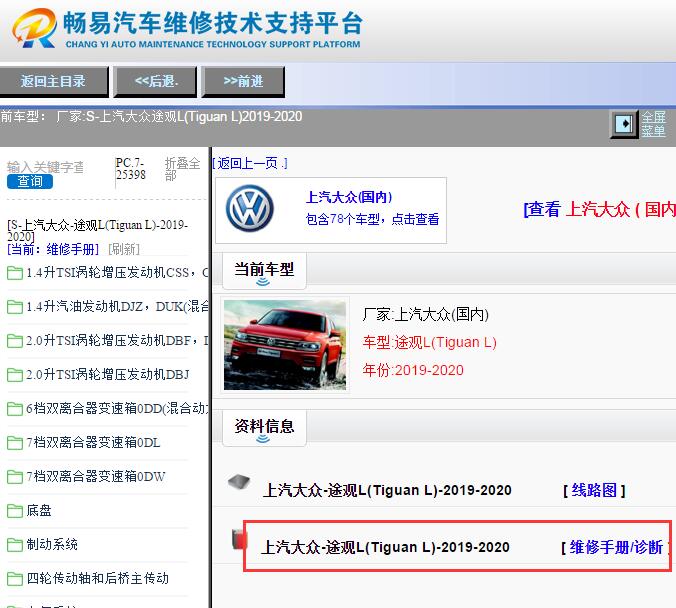Screen dimensions: 676x608
Task: Open folder icon for 1.4升TSI涡轮增压发动机CSS
Action: tap(15, 273)
